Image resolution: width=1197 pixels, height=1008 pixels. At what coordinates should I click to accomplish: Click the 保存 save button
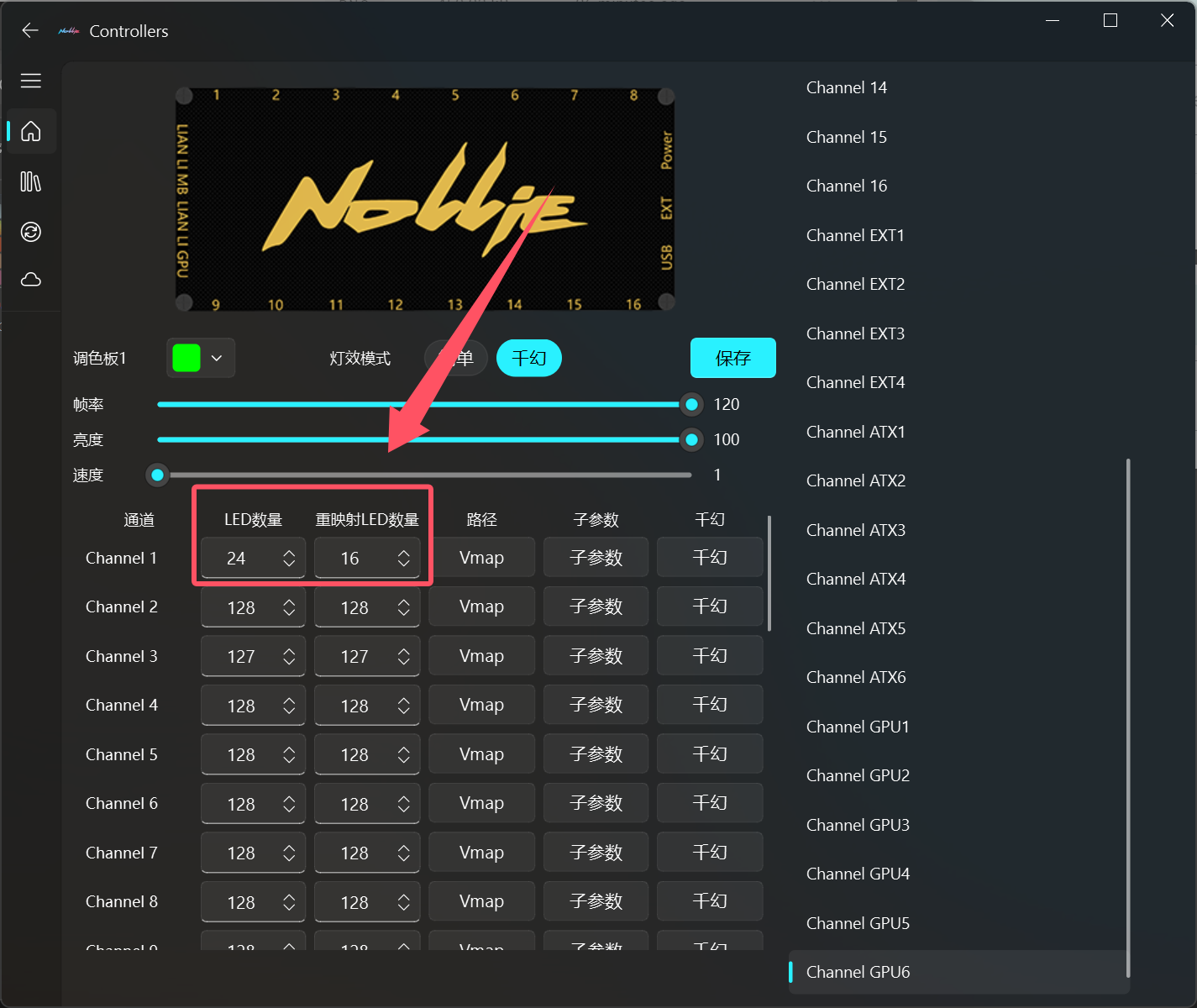733,358
